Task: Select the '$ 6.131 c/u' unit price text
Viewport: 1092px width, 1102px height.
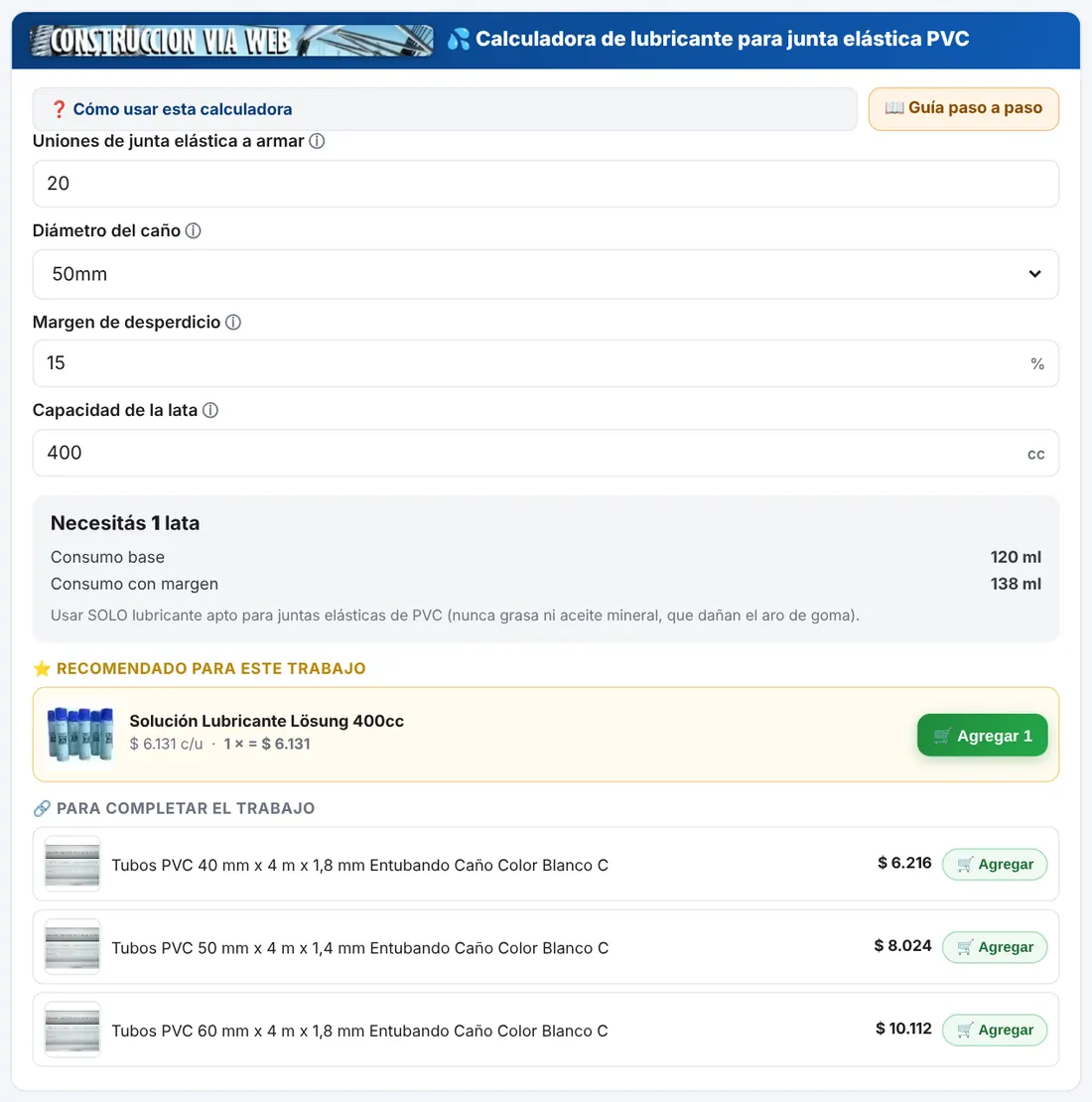Action: tap(166, 744)
